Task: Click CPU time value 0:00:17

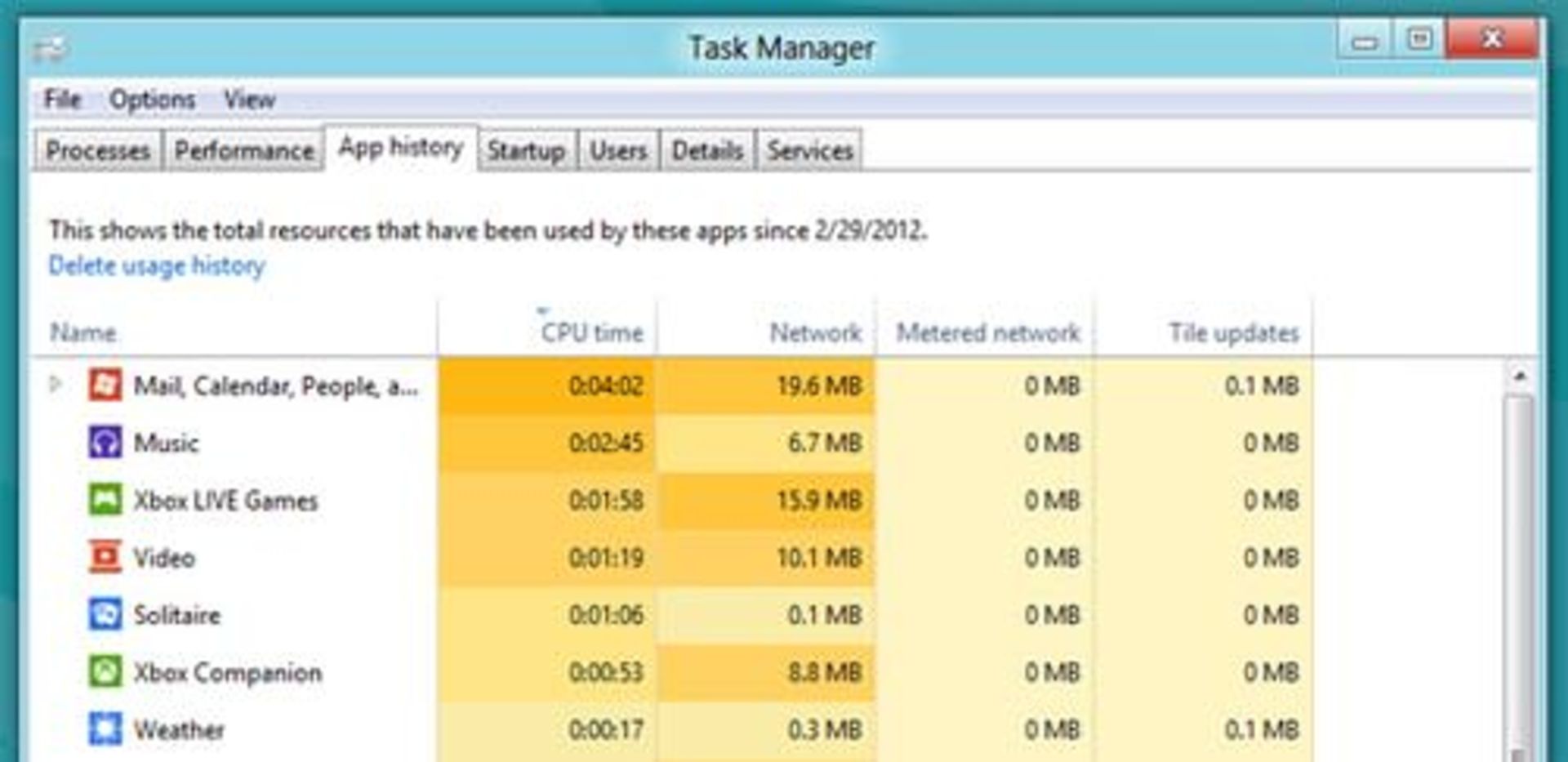Action: point(606,729)
